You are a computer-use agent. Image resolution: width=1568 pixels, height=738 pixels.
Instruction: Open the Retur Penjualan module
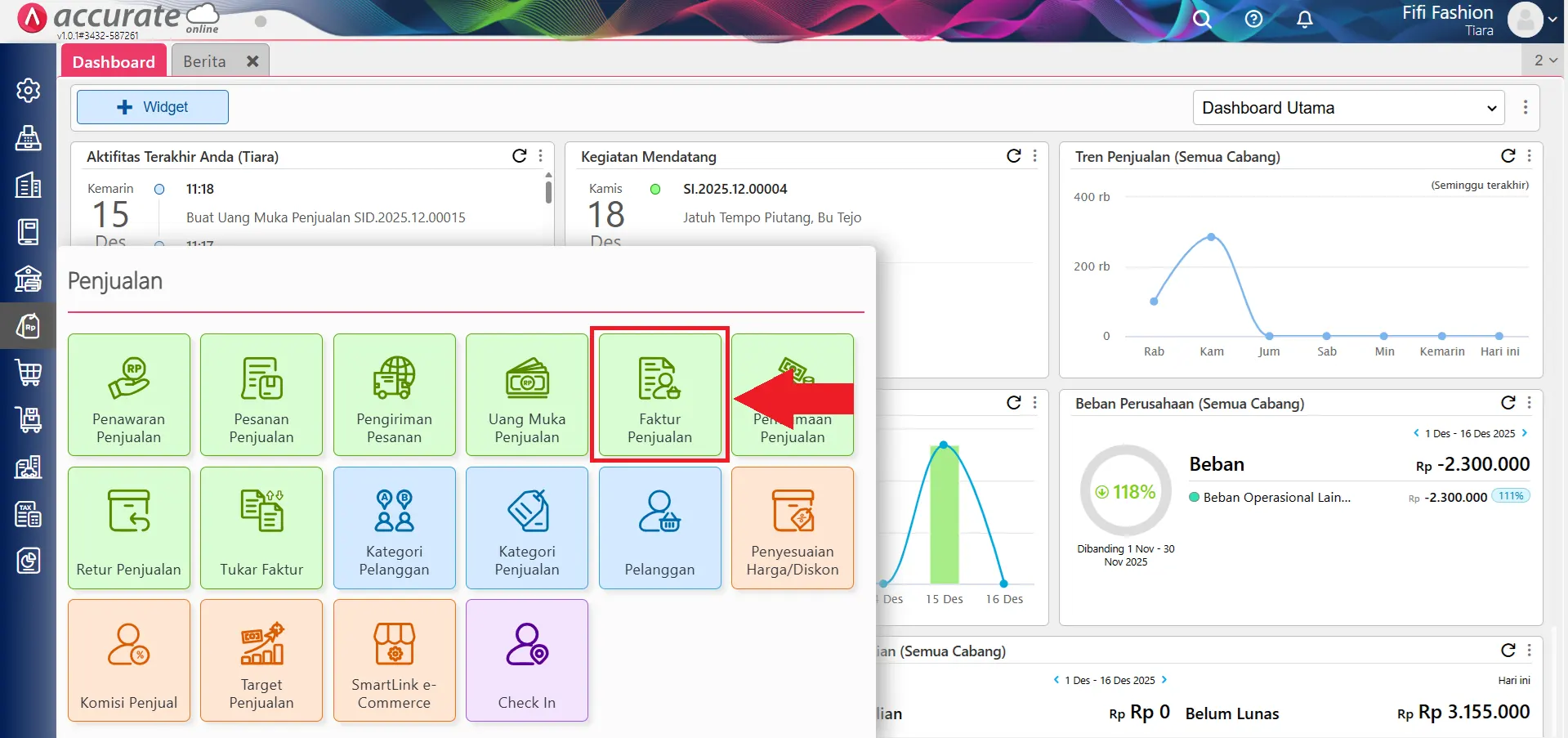click(x=129, y=528)
